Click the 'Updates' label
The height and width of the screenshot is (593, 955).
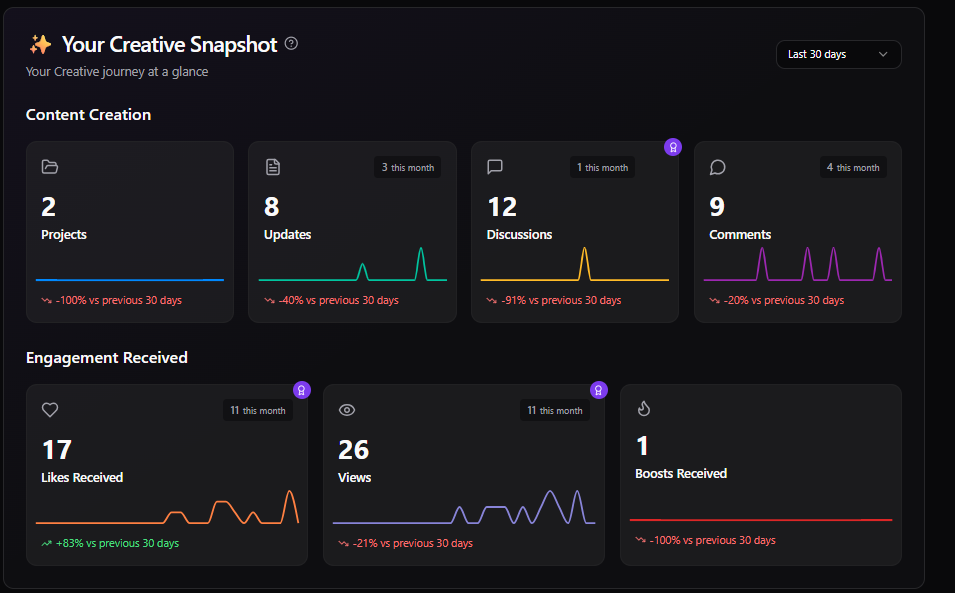[287, 235]
